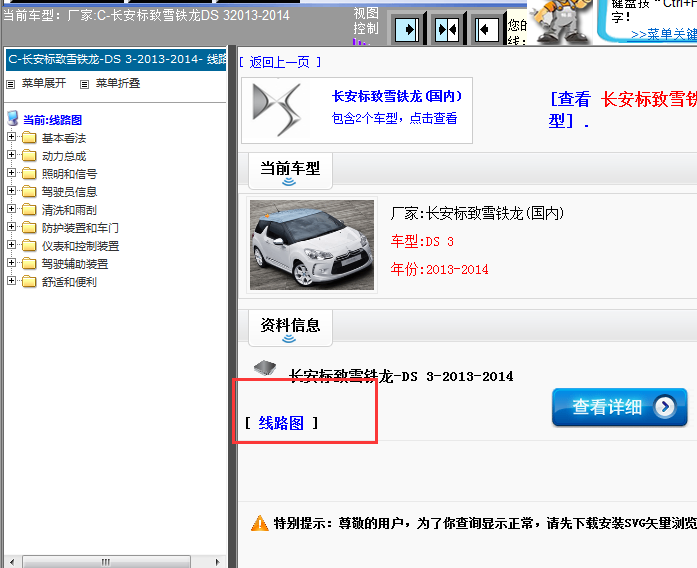Click the DS brand logo image
The height and width of the screenshot is (568, 697).
[x=277, y=110]
